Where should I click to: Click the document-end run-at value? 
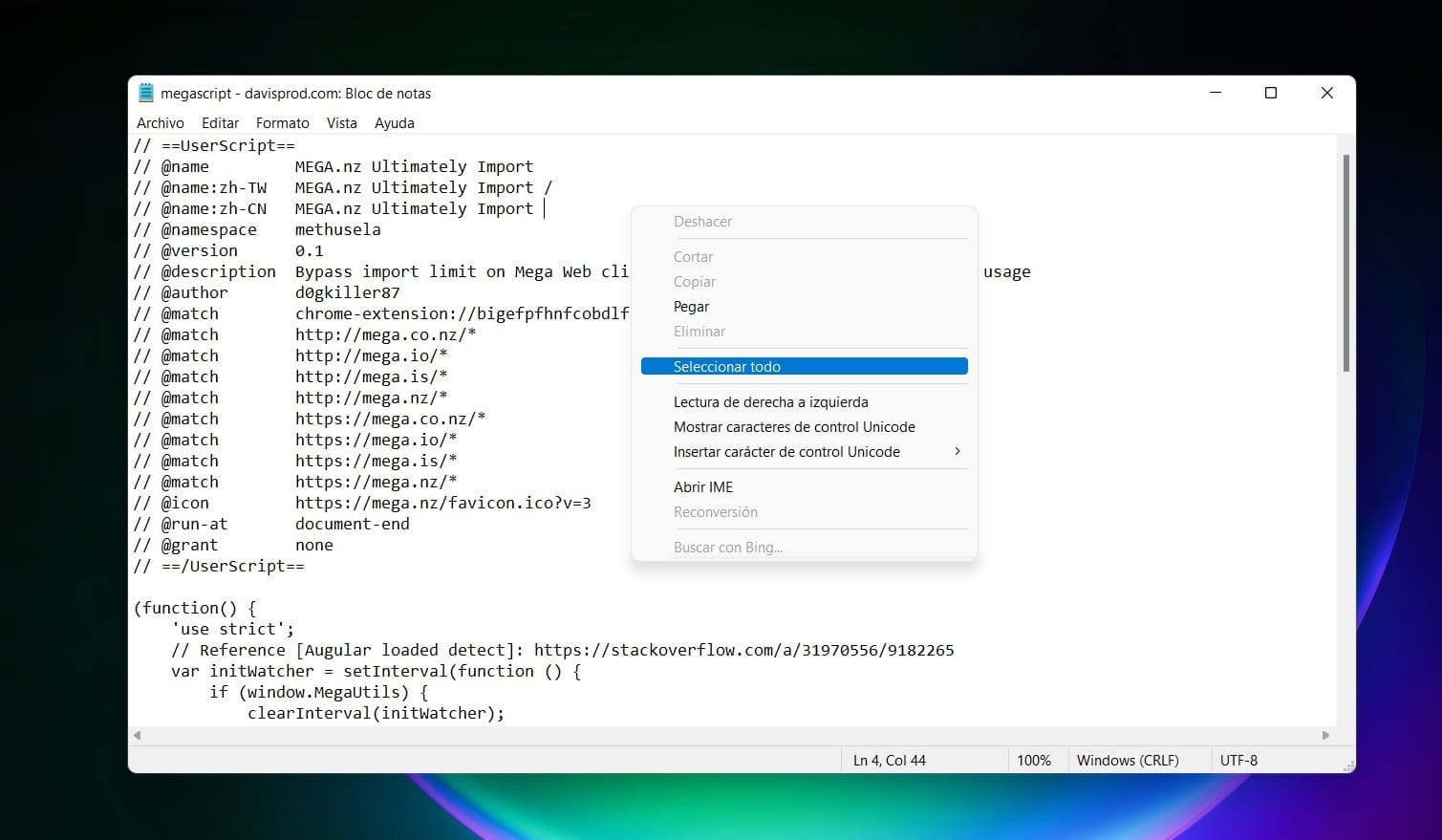[353, 525]
